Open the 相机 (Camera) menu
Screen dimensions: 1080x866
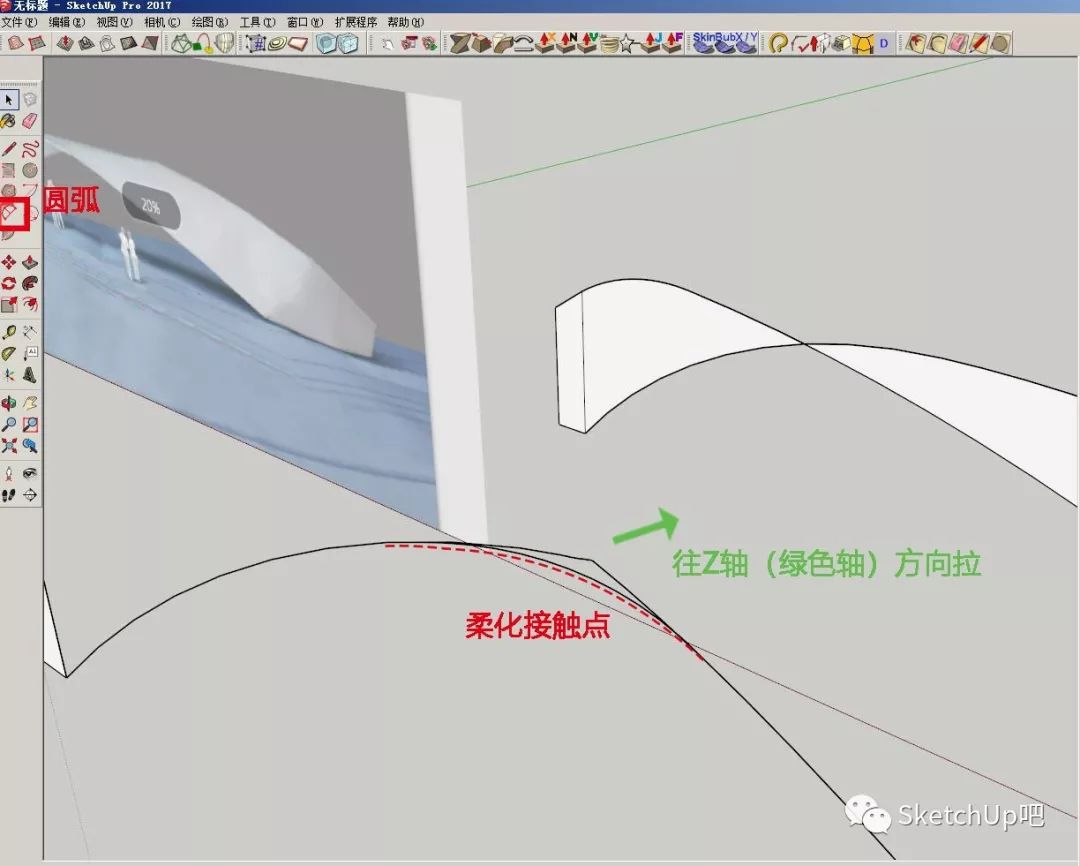point(162,22)
